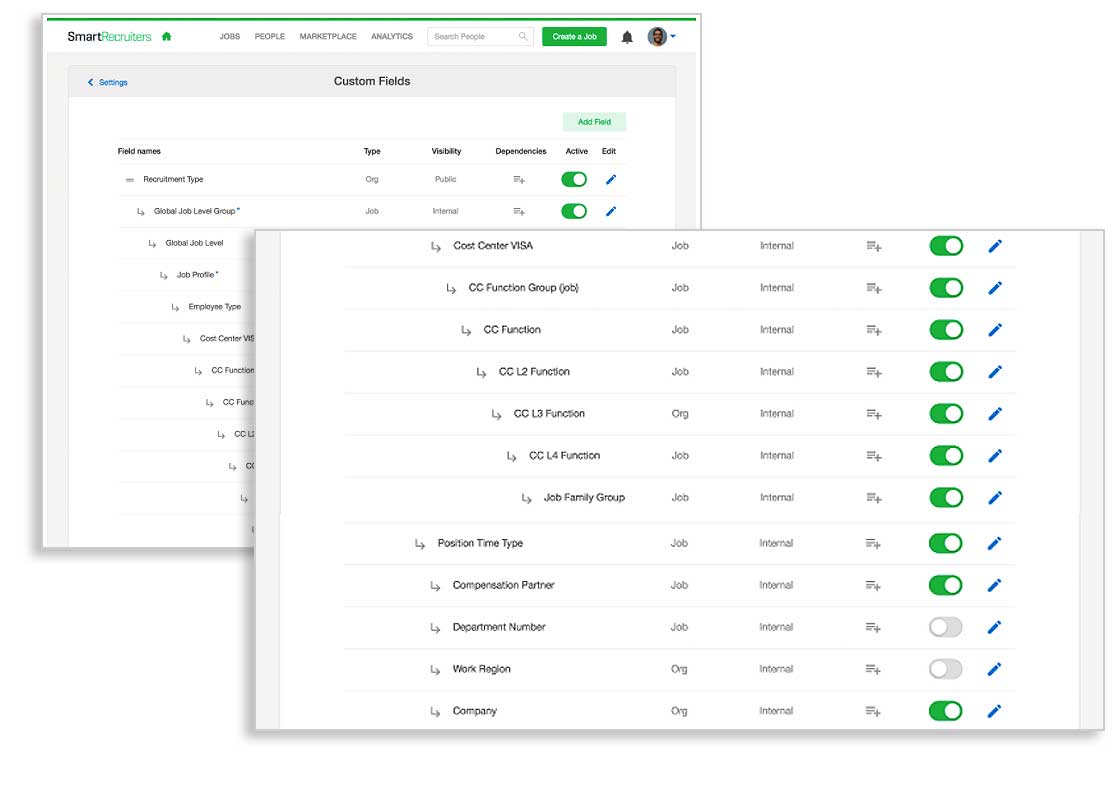Click into the Search People field

(475, 37)
